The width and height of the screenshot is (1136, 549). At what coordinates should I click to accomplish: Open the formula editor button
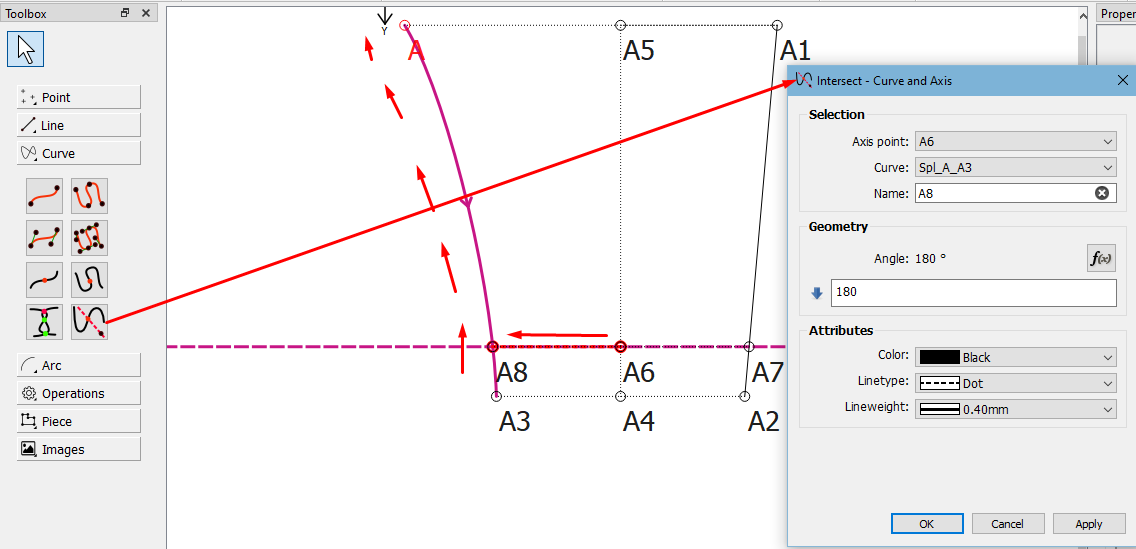click(1101, 258)
